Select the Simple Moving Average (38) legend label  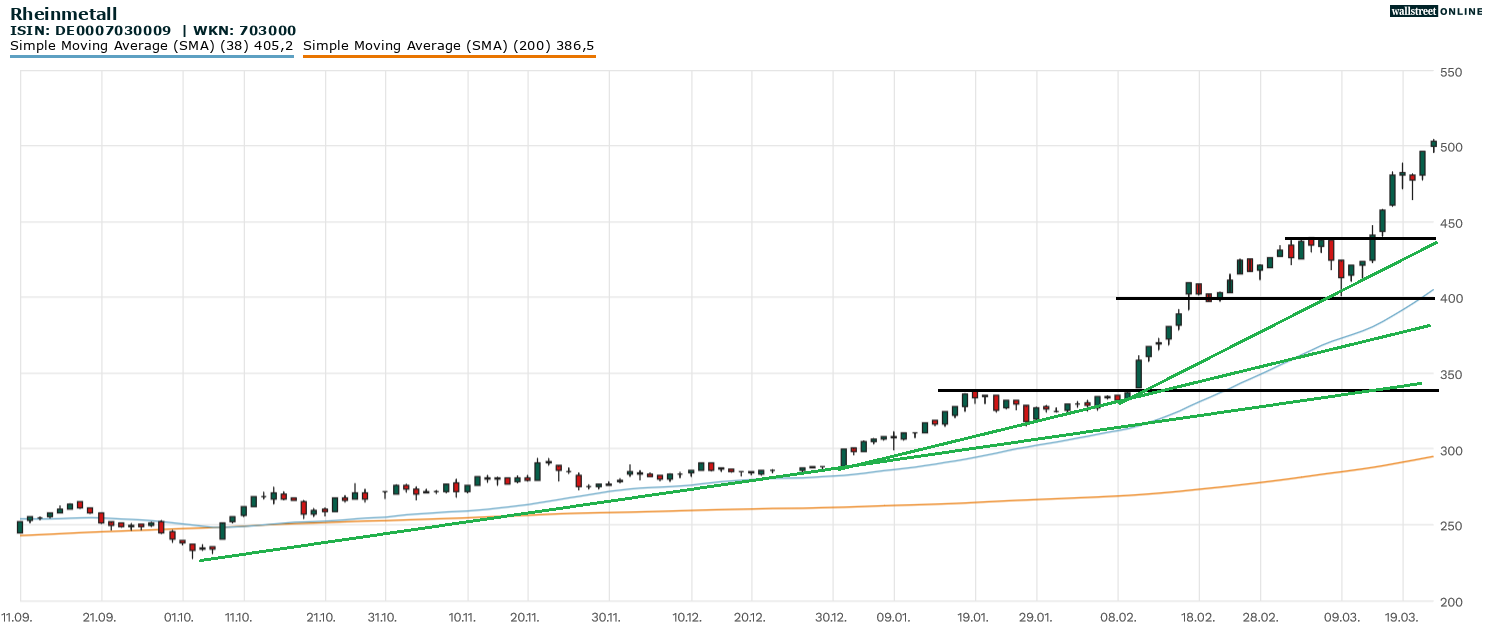[151, 46]
